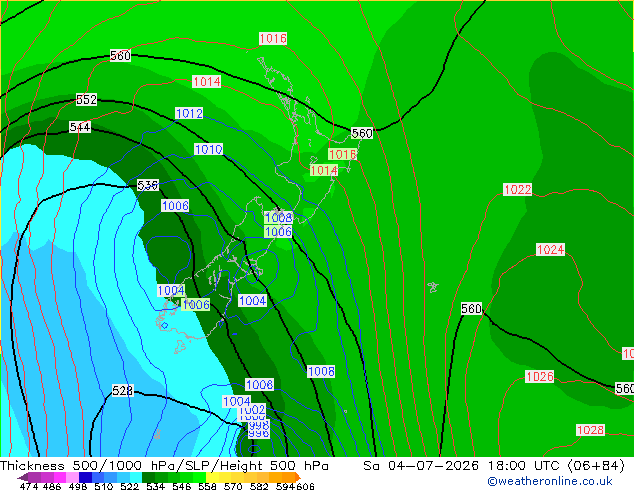The height and width of the screenshot is (490, 634).
Task: Click the 606 legend value
Action: click(x=305, y=486)
